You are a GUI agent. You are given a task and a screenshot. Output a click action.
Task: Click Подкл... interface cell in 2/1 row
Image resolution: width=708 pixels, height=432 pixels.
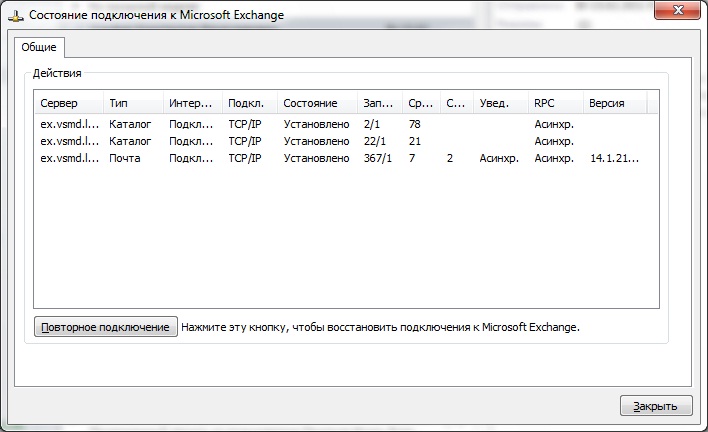(x=191, y=124)
